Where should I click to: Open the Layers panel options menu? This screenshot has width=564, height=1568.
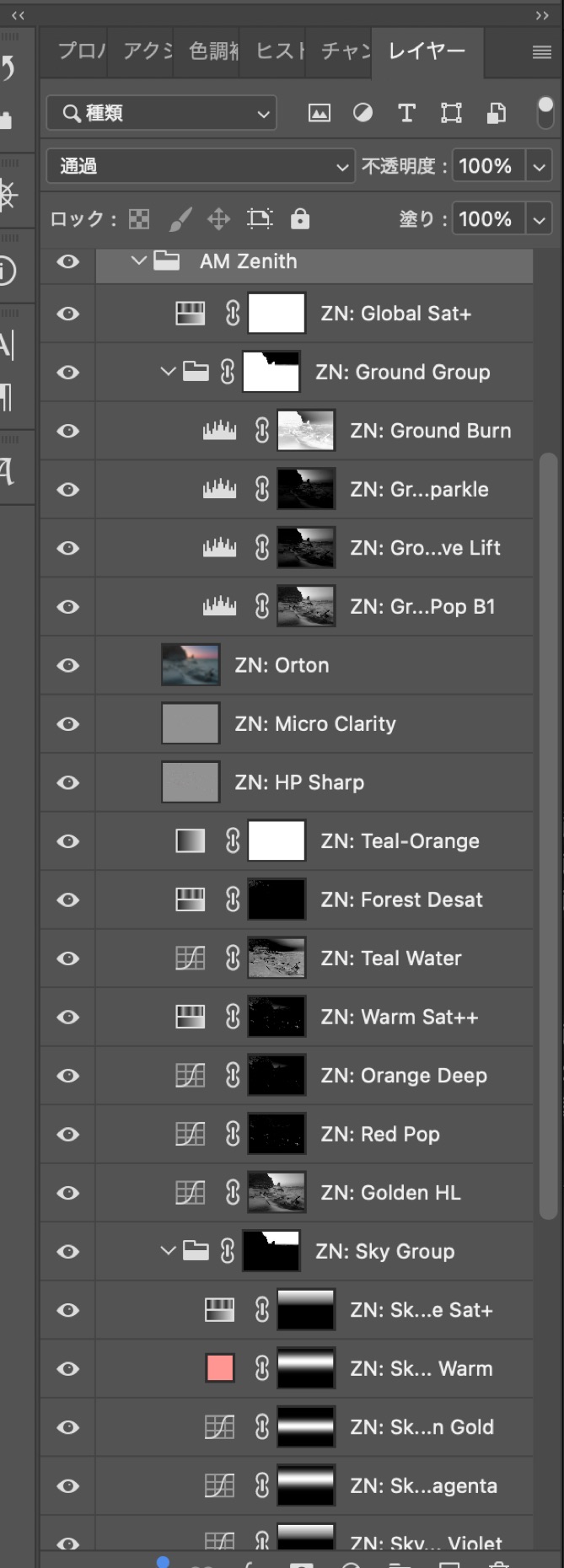[542, 52]
